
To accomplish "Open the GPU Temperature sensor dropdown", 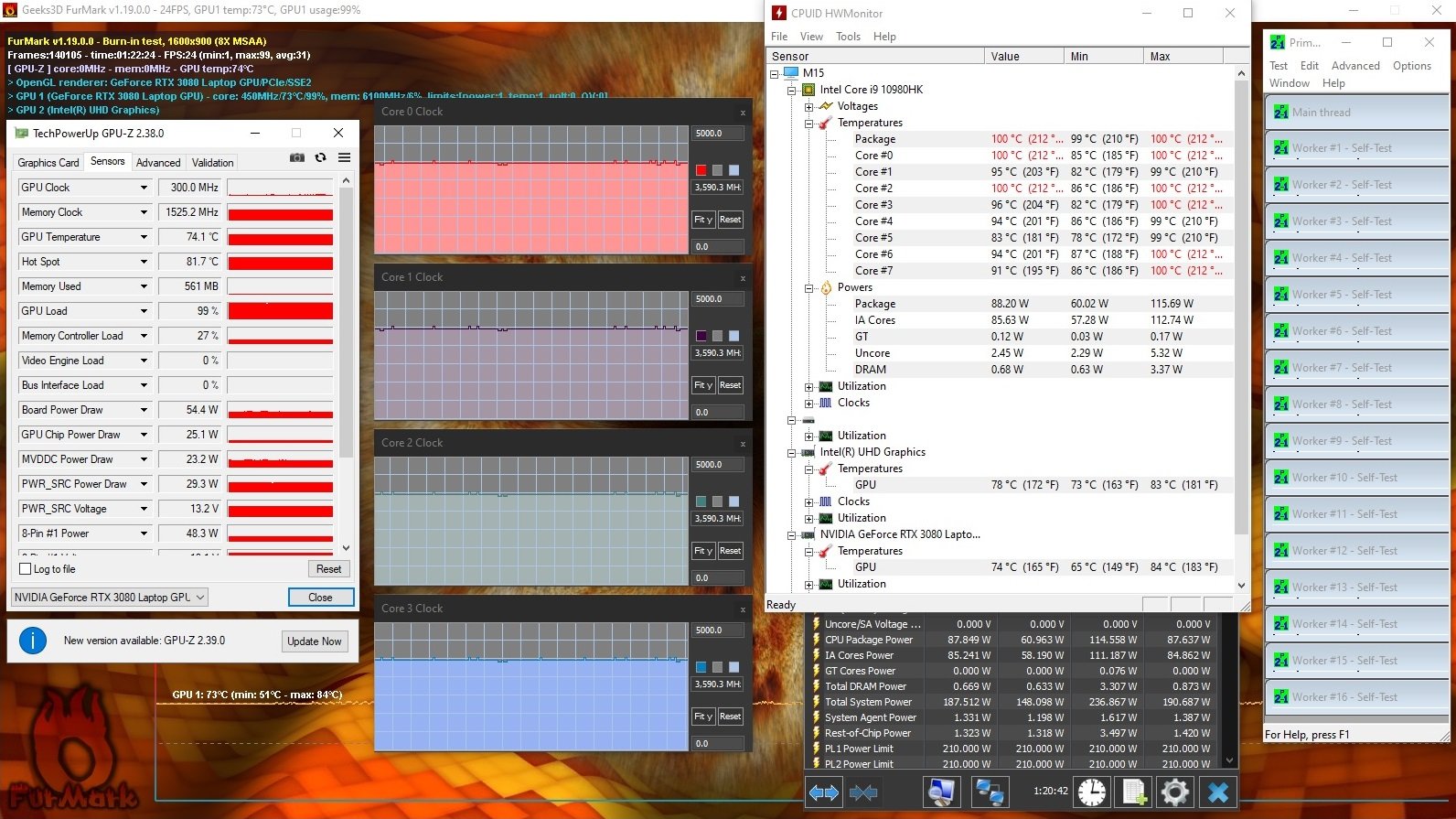I will click(144, 237).
